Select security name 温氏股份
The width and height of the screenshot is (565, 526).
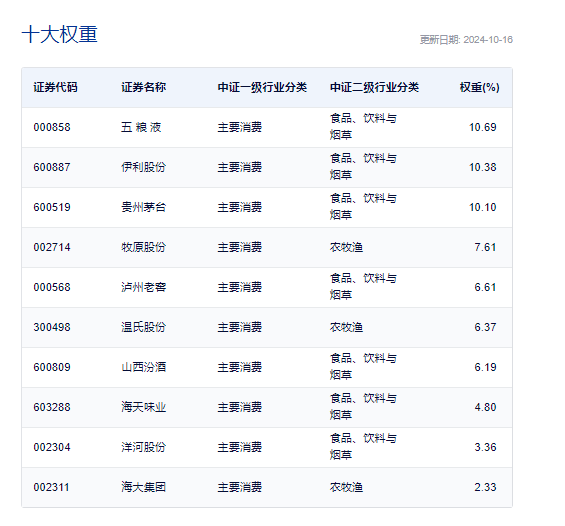[x=143, y=327]
